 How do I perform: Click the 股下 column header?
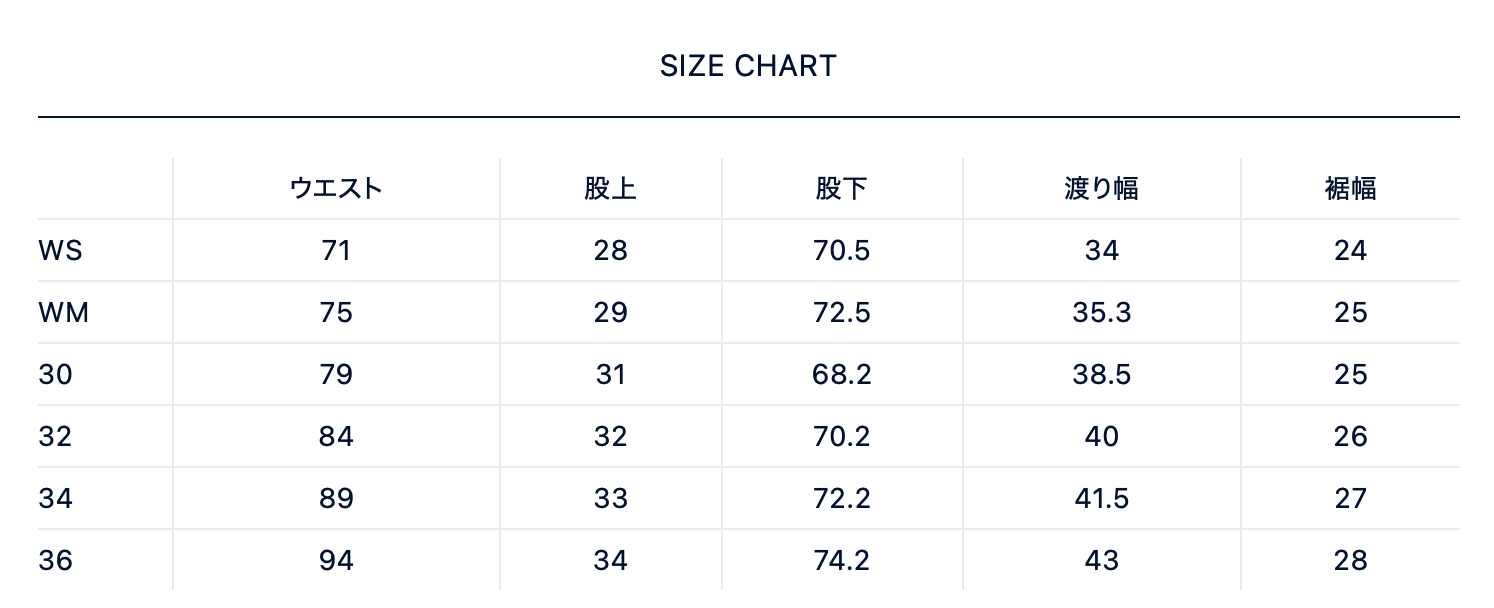pos(841,188)
